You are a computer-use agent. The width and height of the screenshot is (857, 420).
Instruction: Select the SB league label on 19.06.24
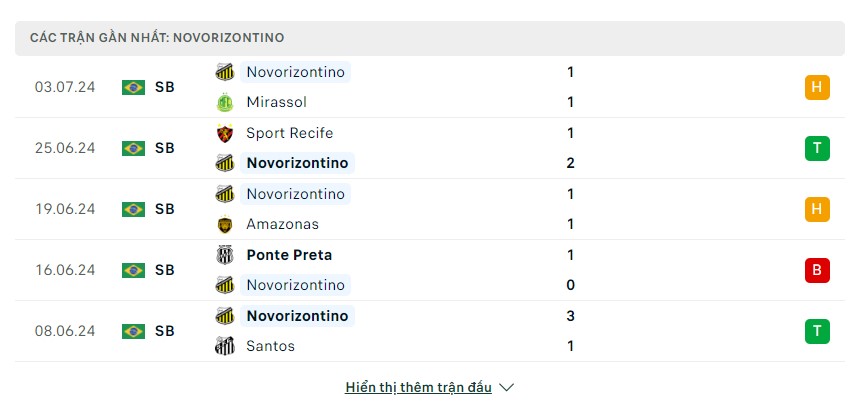click(165, 209)
